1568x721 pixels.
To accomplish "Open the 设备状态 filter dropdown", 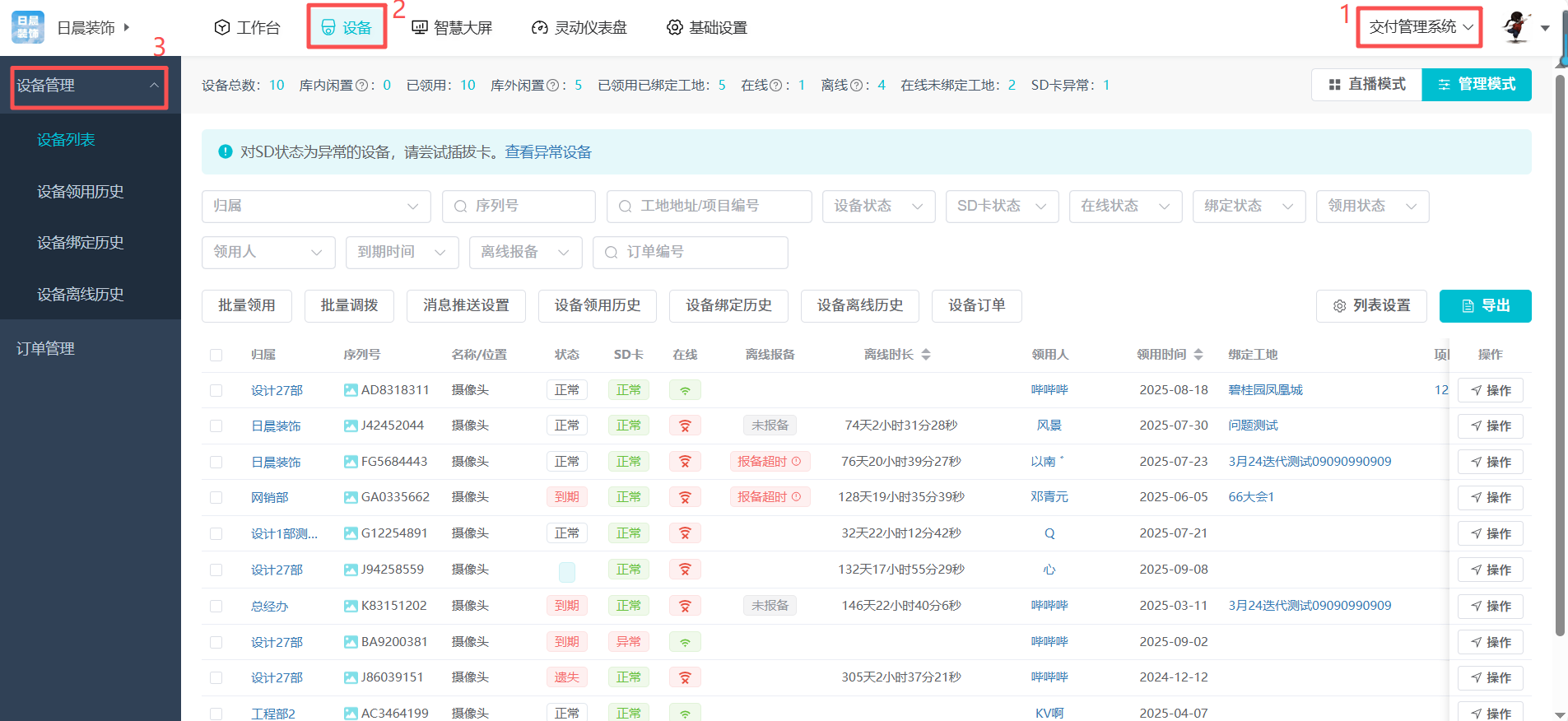I will 878,206.
